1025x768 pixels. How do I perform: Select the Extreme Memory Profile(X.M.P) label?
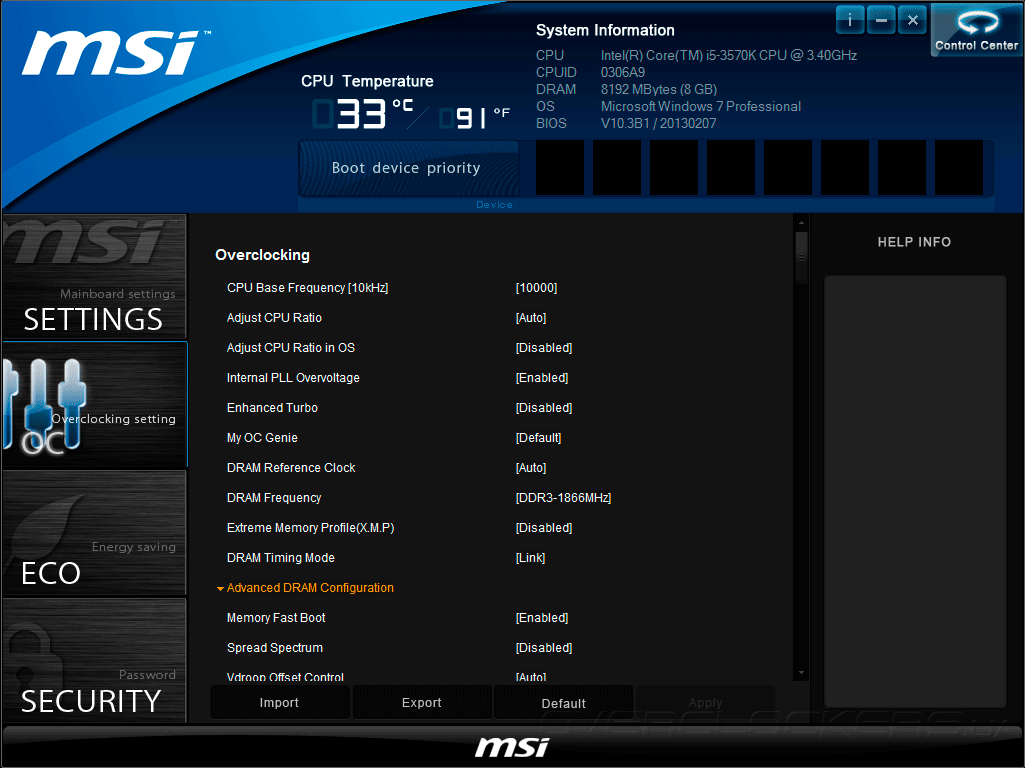tap(311, 528)
